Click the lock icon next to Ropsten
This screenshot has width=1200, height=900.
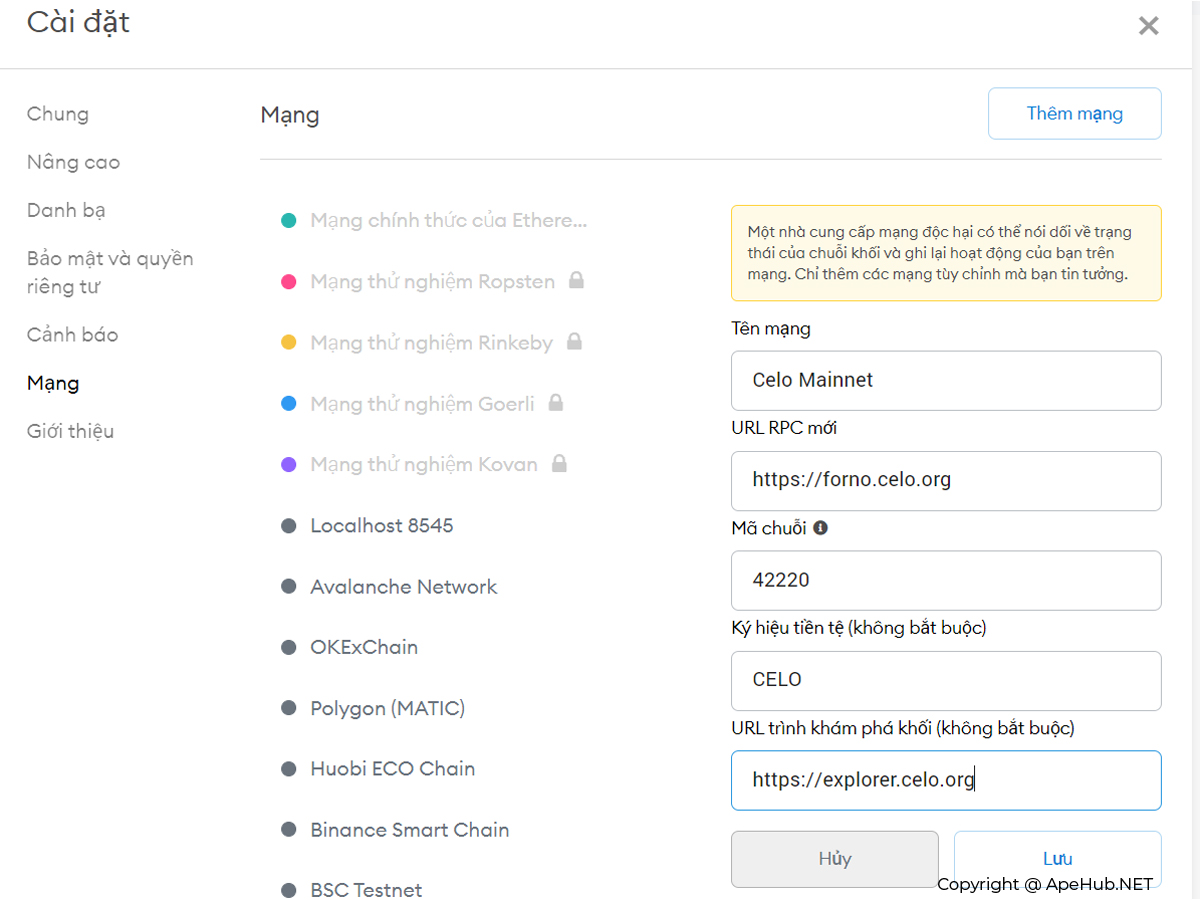click(576, 281)
